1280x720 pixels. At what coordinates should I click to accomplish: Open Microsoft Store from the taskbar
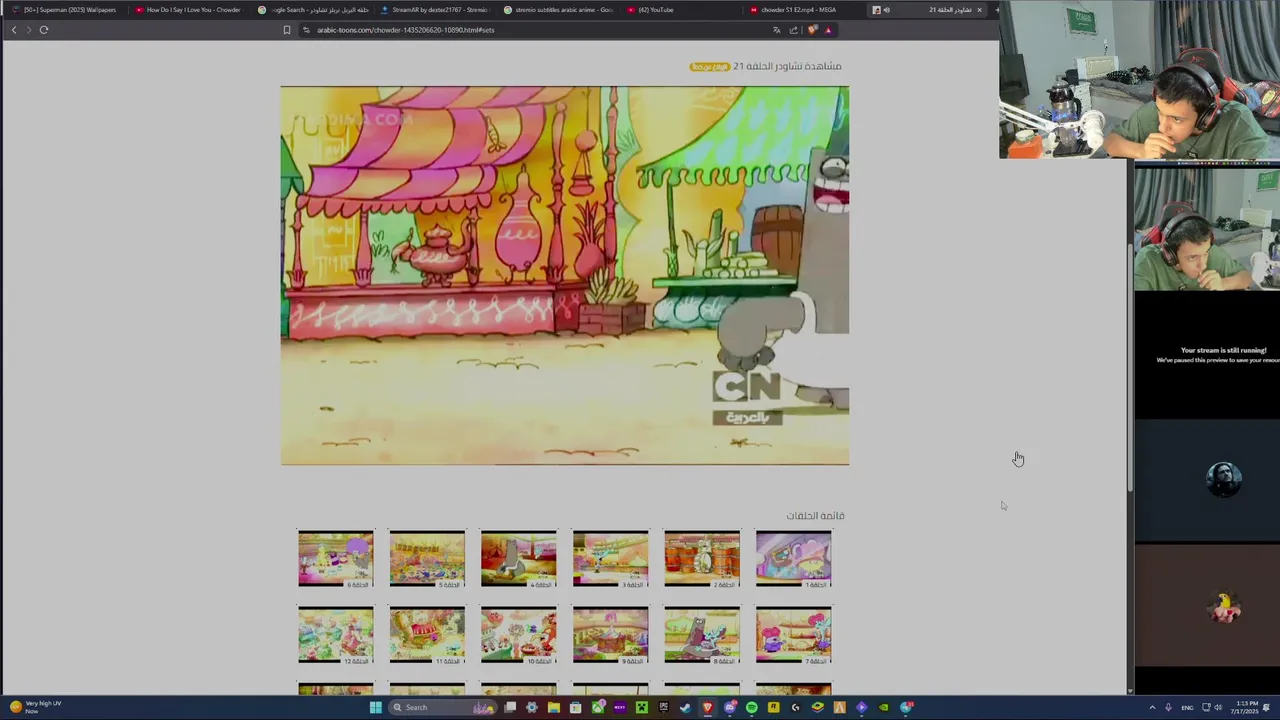tap(575, 707)
